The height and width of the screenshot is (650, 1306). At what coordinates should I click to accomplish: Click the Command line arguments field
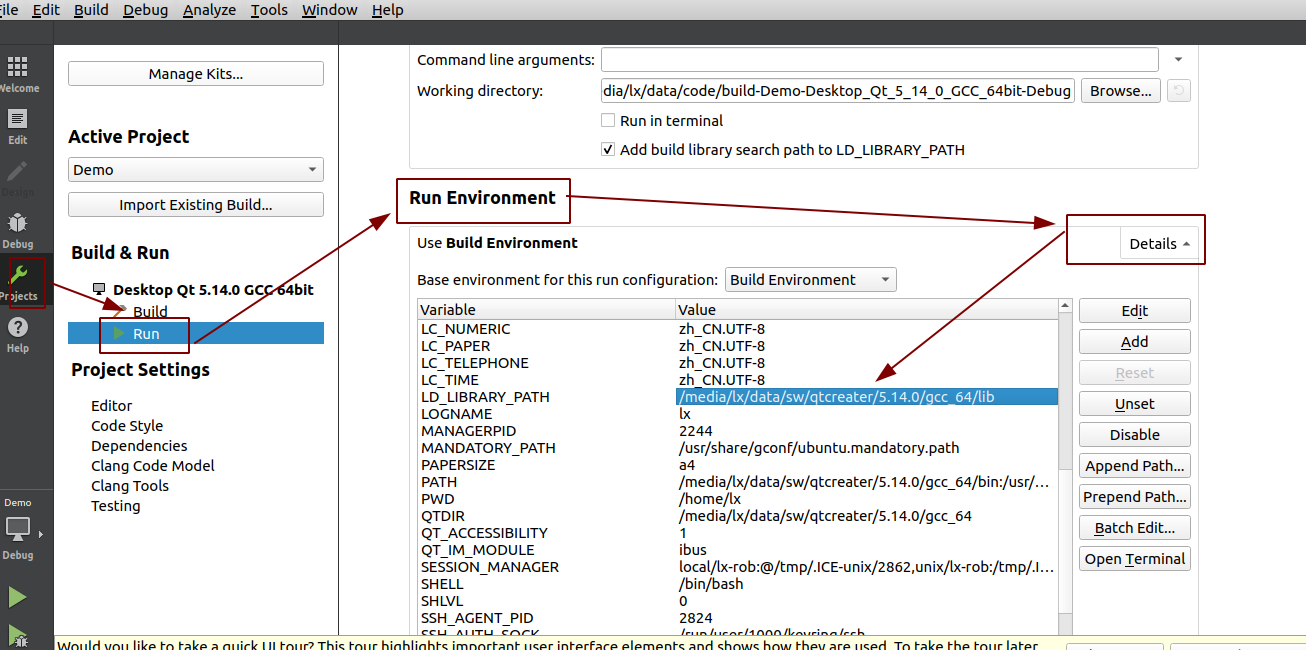(880, 60)
